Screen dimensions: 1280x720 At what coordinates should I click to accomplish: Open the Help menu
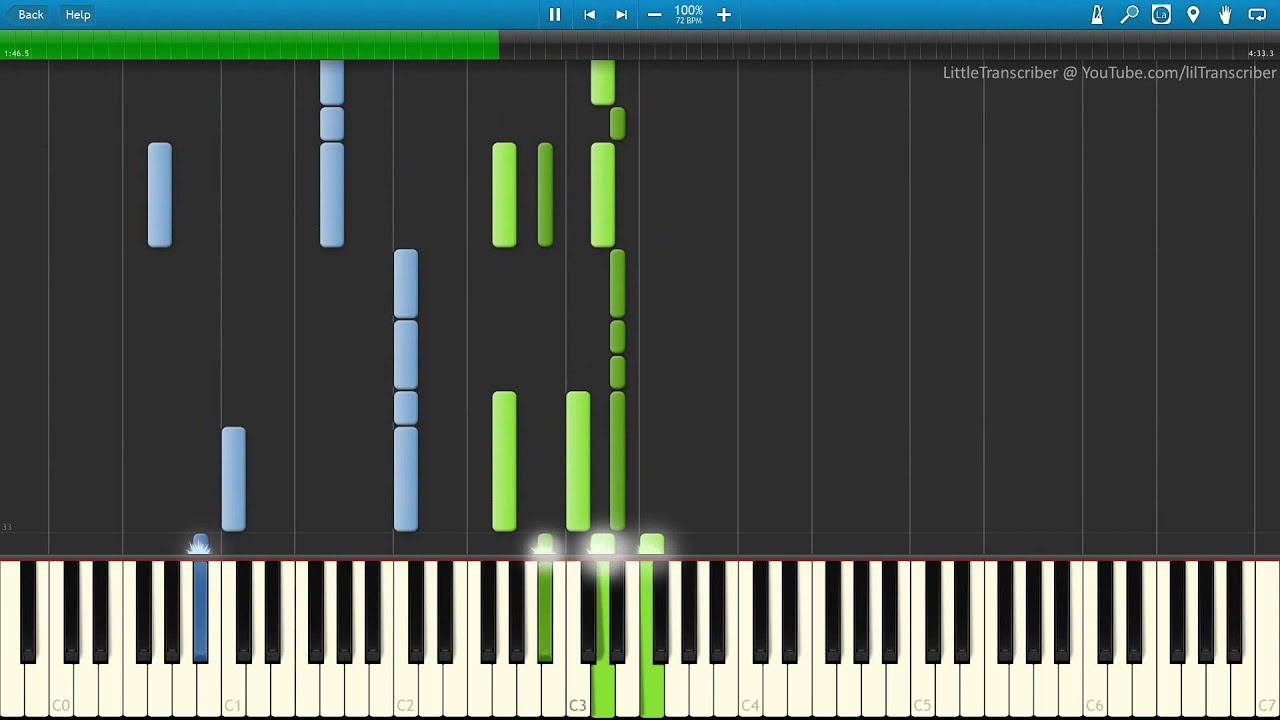[78, 15]
